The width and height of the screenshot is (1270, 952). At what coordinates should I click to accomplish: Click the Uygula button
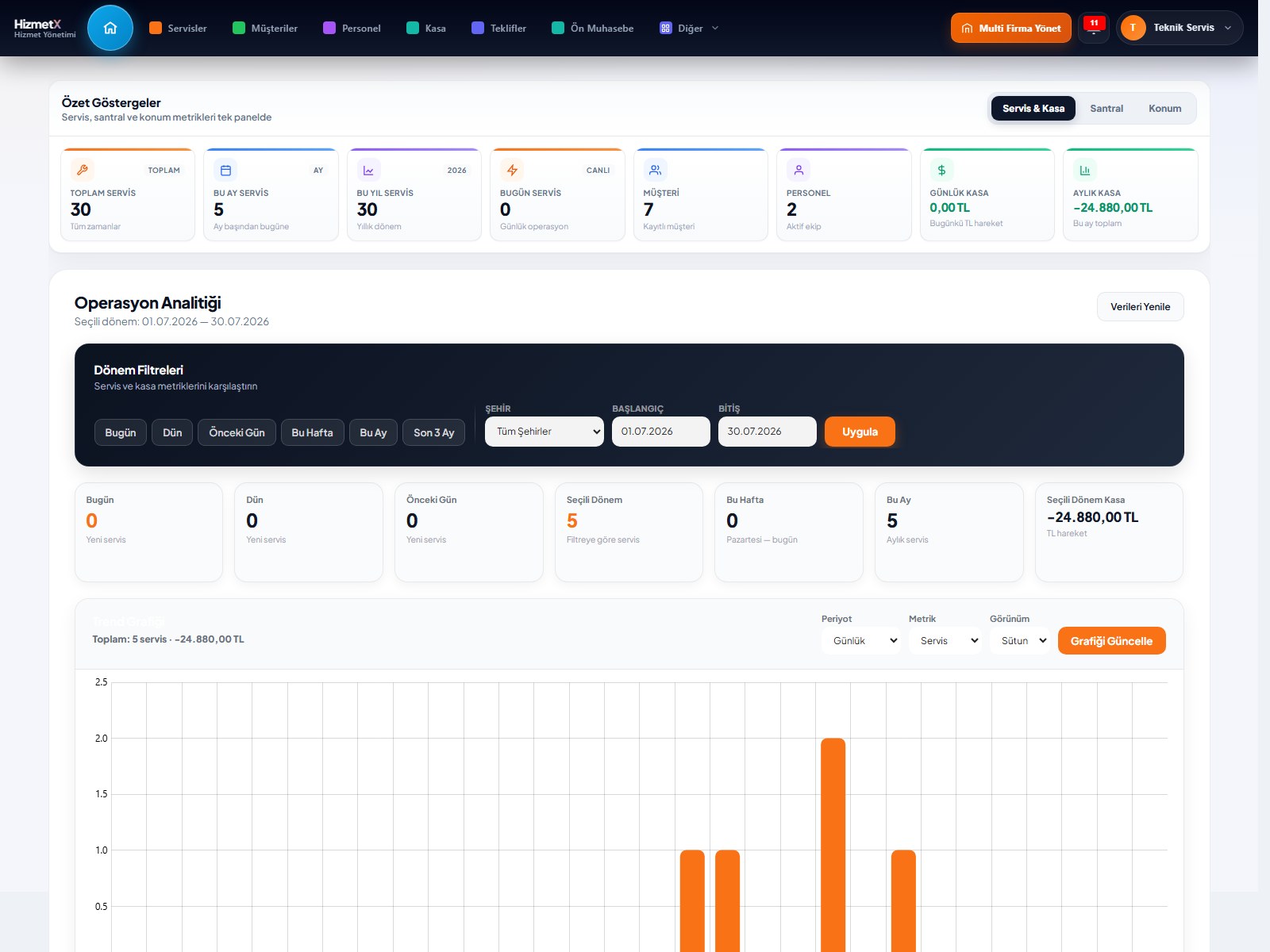860,432
